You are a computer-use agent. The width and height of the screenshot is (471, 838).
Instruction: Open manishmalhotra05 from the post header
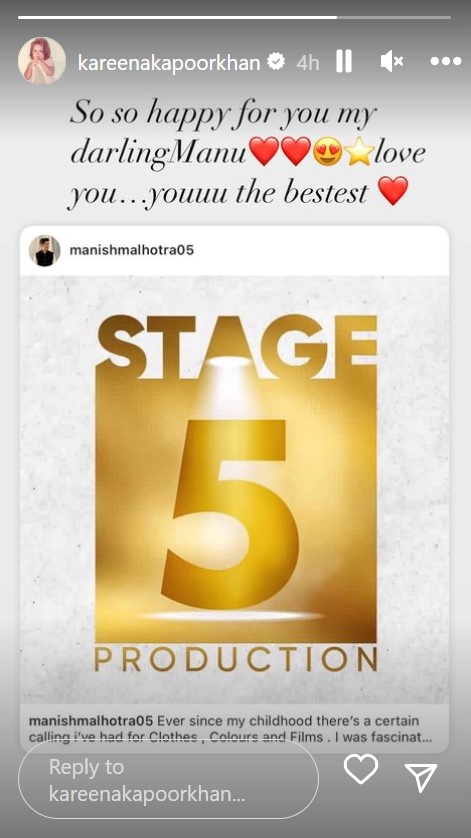[132, 250]
